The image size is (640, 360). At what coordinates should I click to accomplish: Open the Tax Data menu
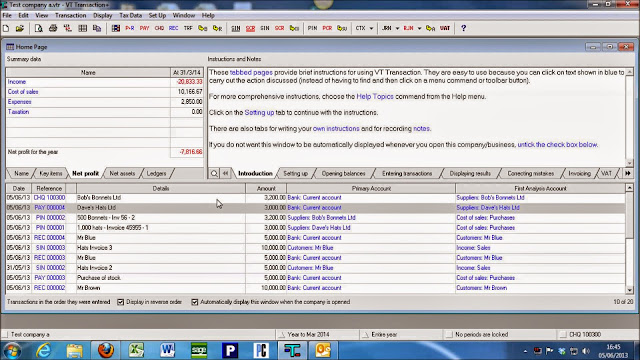tap(131, 16)
